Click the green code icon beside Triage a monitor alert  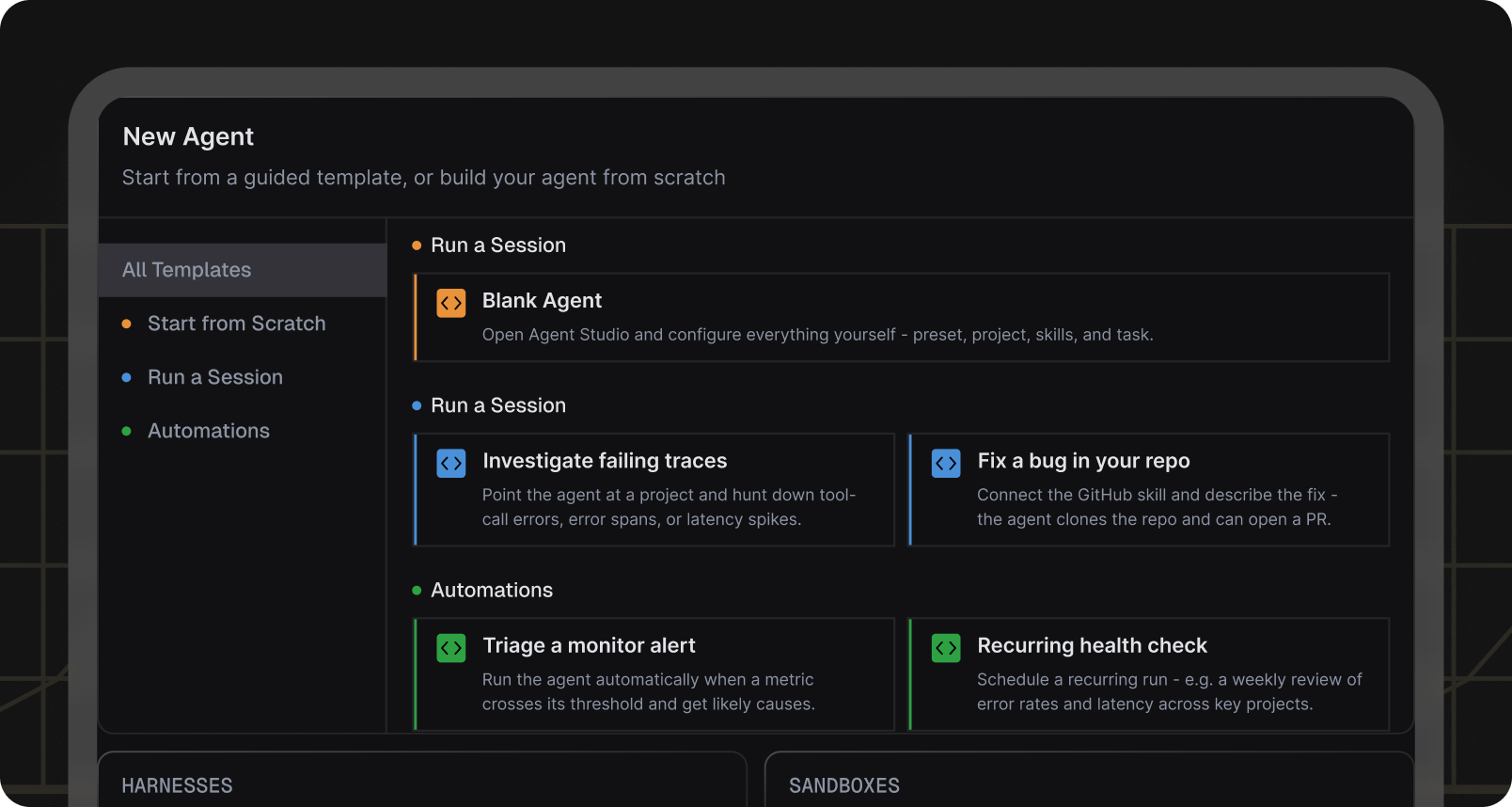click(451, 648)
